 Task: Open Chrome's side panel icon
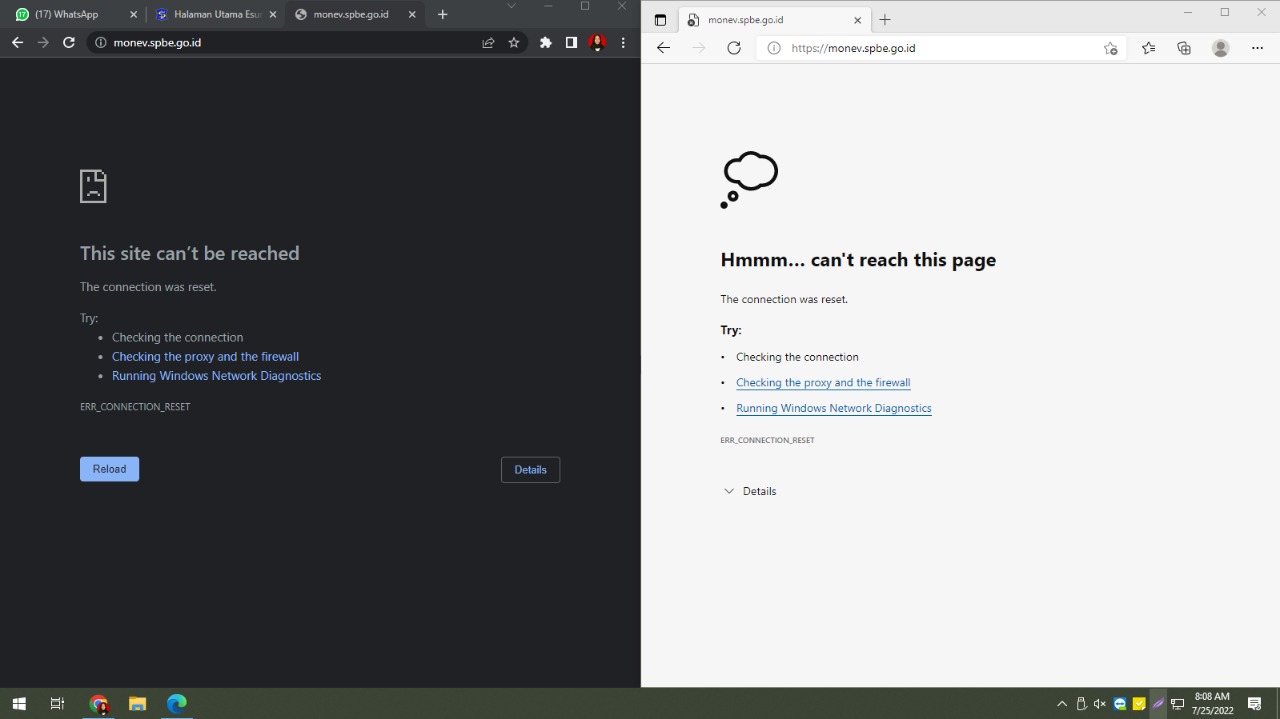(571, 42)
